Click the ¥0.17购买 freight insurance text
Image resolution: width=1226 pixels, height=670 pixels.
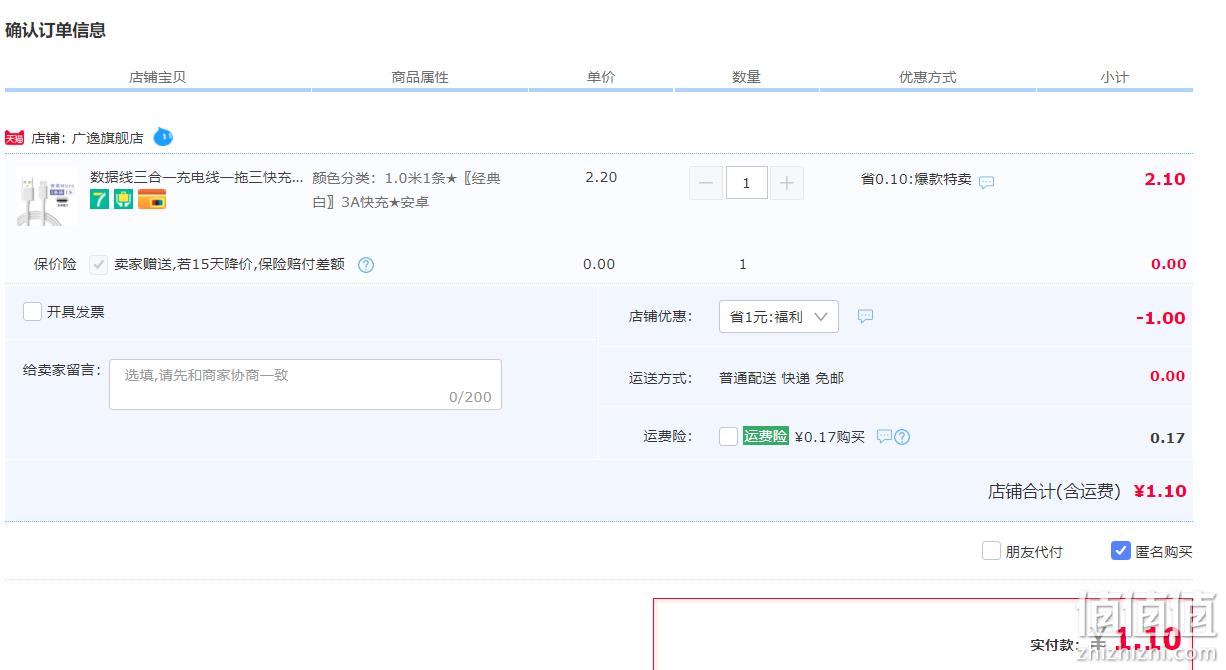click(x=829, y=437)
